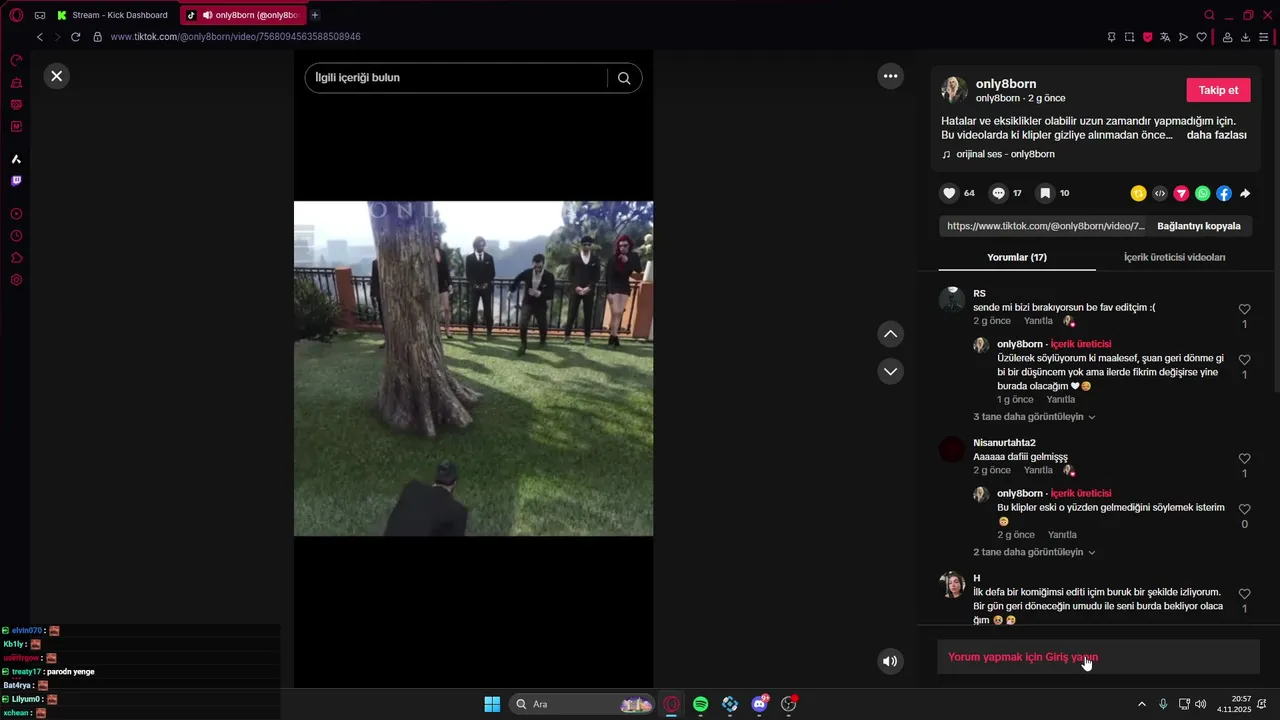Select the Yorumlar (17) tab

(1017, 257)
